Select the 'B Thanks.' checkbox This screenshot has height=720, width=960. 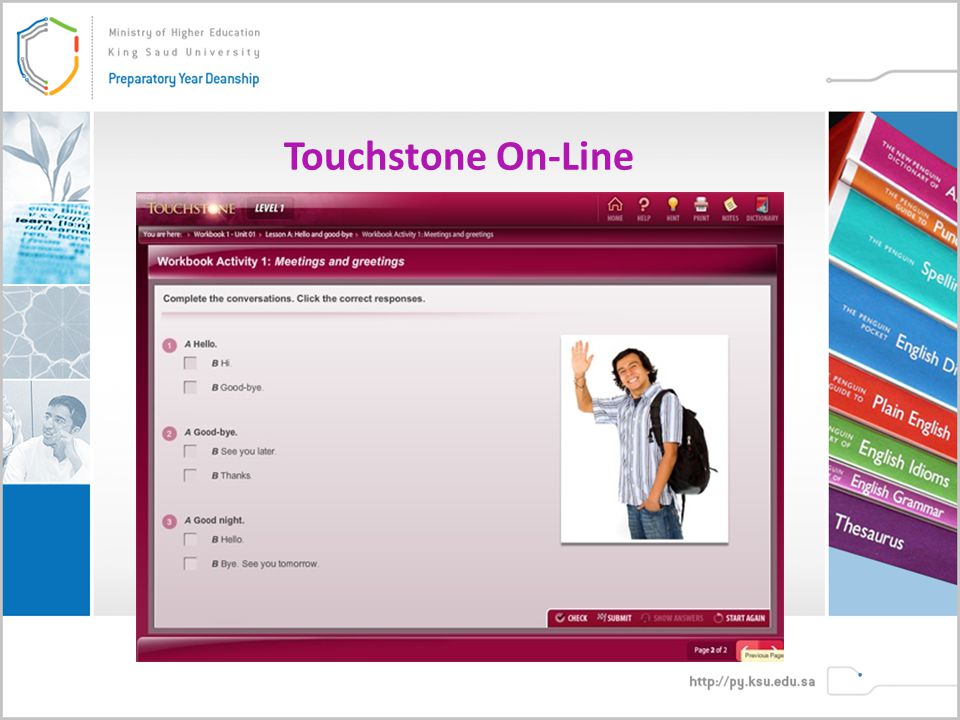190,475
